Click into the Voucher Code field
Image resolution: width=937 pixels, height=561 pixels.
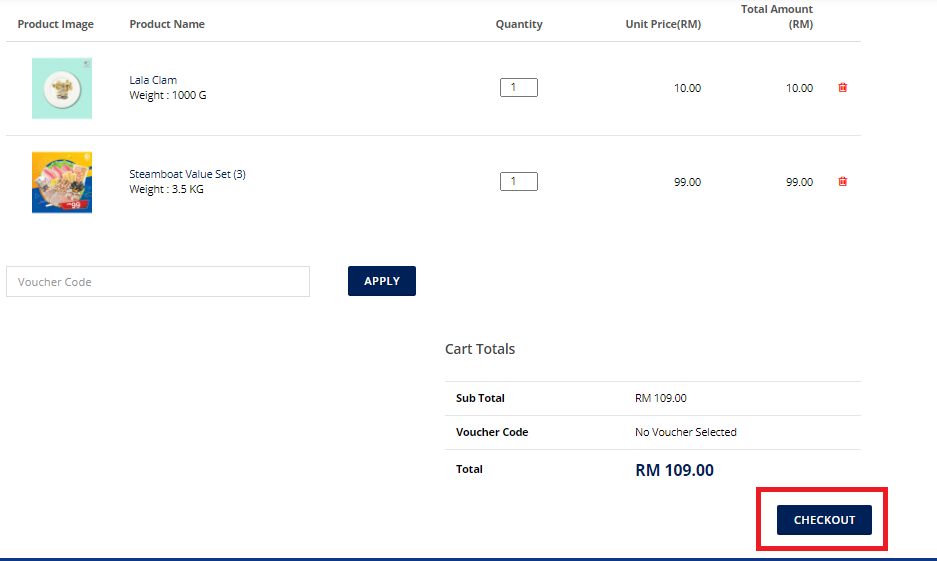click(158, 282)
